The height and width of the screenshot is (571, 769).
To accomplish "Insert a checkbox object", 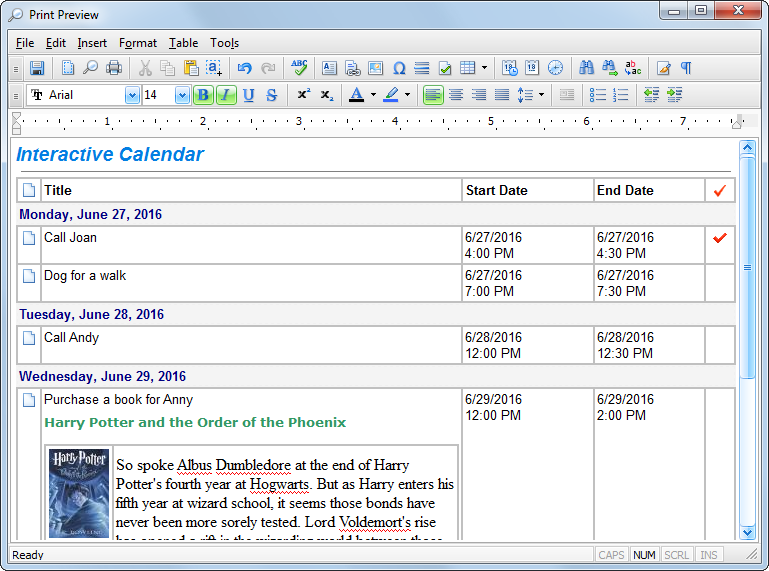I will pos(445,68).
